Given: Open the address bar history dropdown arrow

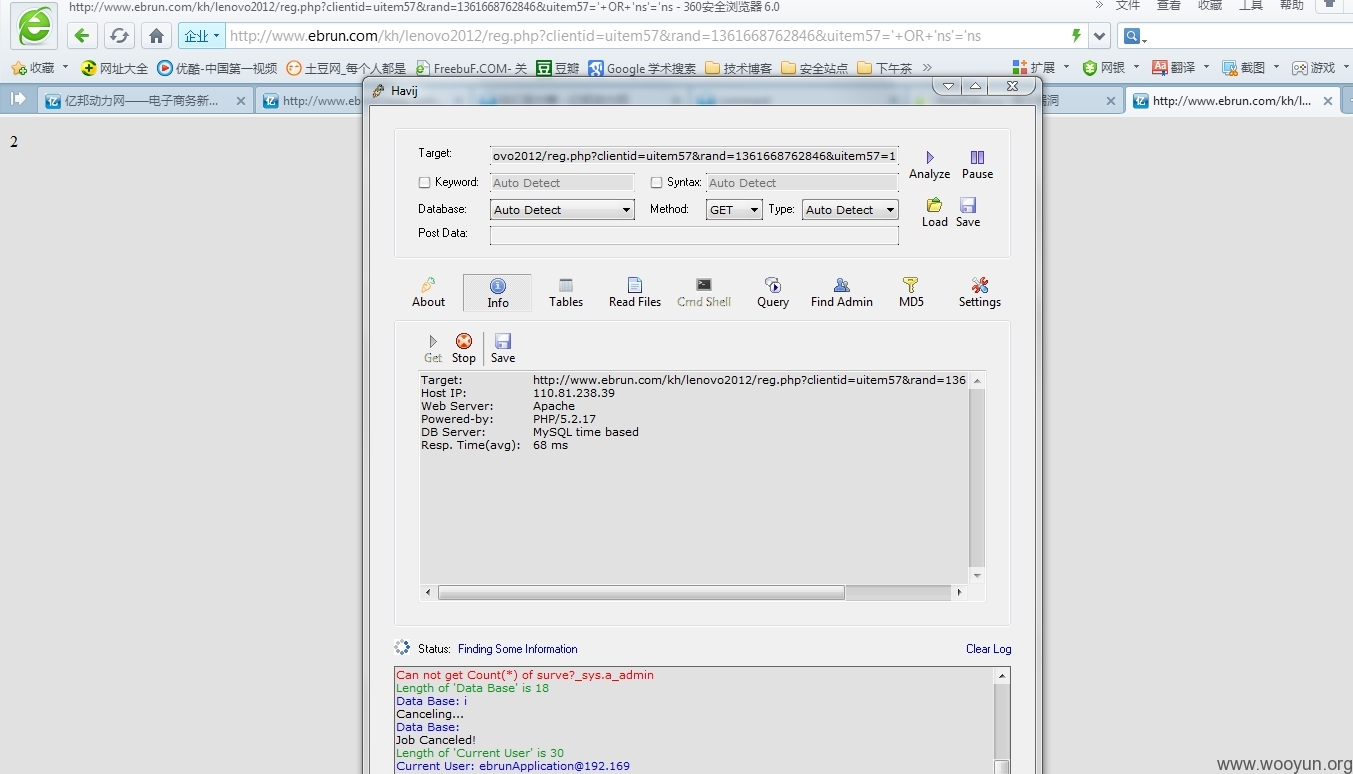Looking at the screenshot, I should pos(1100,36).
